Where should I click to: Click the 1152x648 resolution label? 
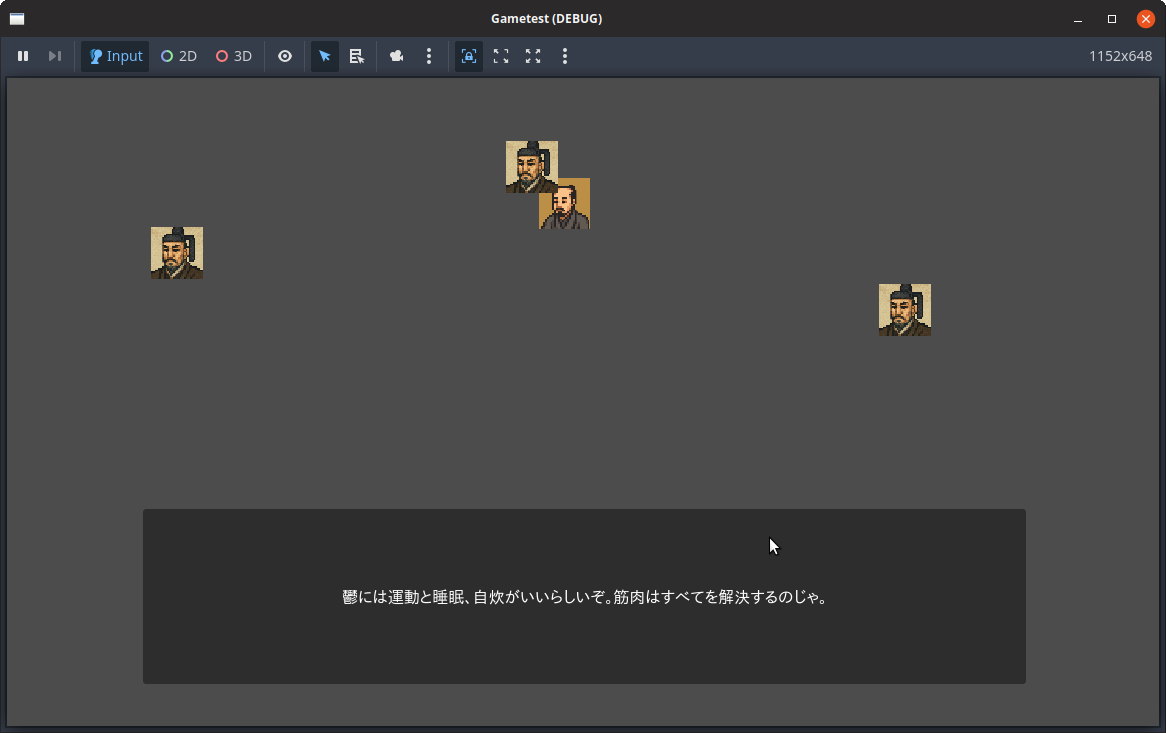tap(1120, 56)
